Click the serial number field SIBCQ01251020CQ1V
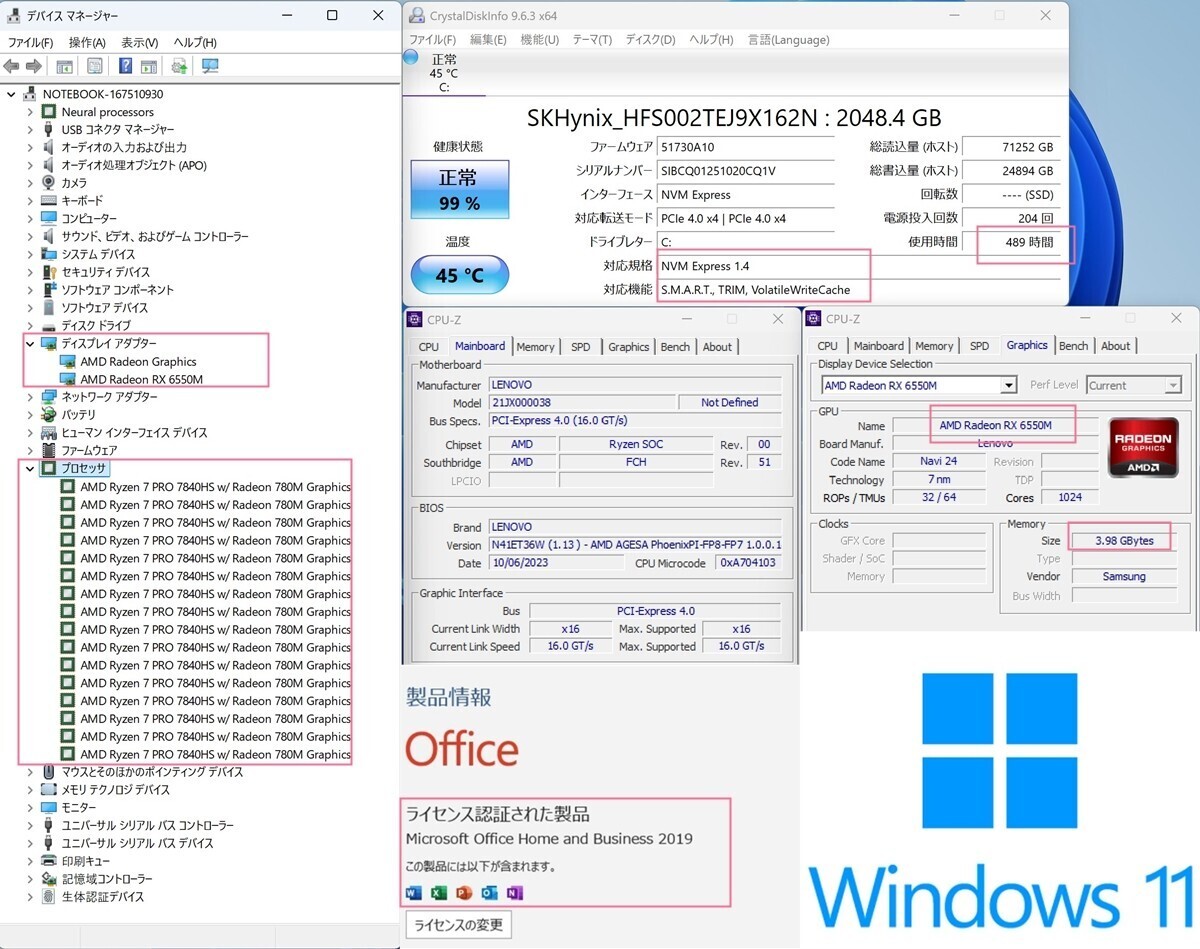Screen dimensions: 1200x949 745,170
